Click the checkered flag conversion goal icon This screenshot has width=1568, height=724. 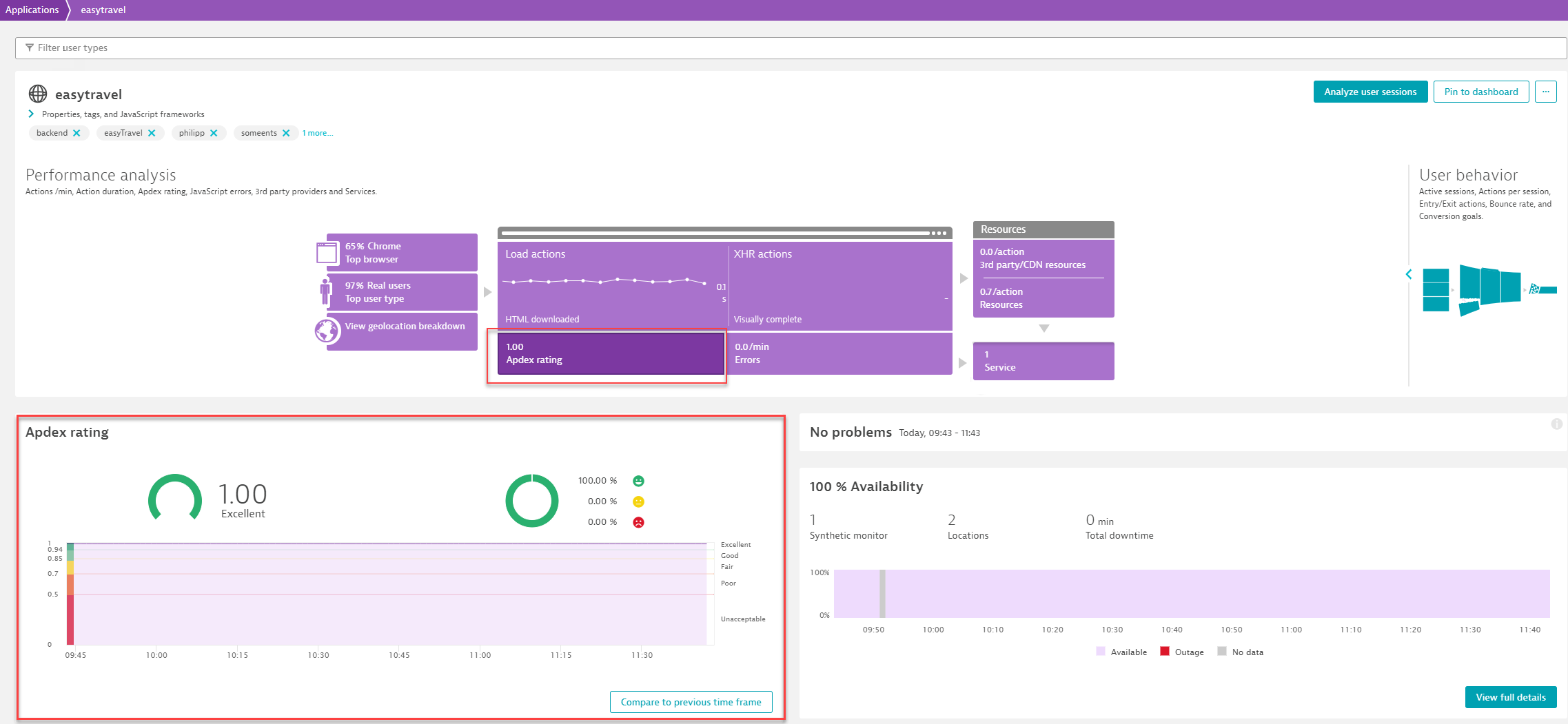(x=1534, y=289)
